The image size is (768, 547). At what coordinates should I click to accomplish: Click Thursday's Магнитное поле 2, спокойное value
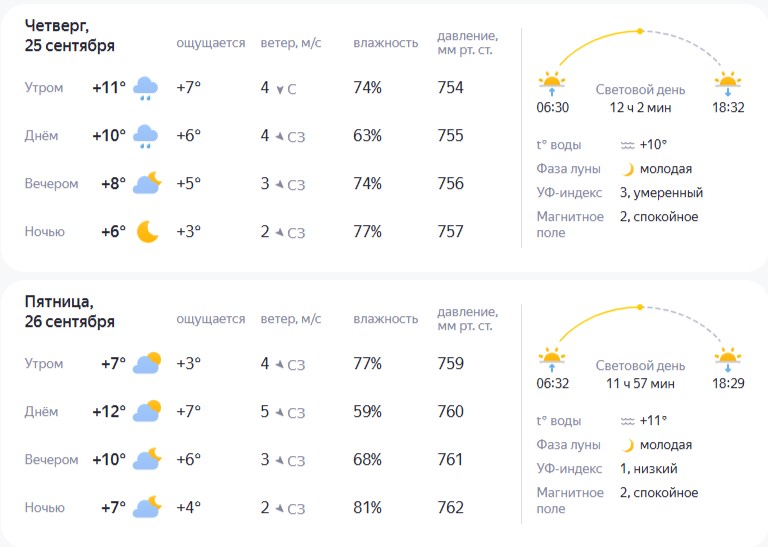pyautogui.click(x=659, y=217)
